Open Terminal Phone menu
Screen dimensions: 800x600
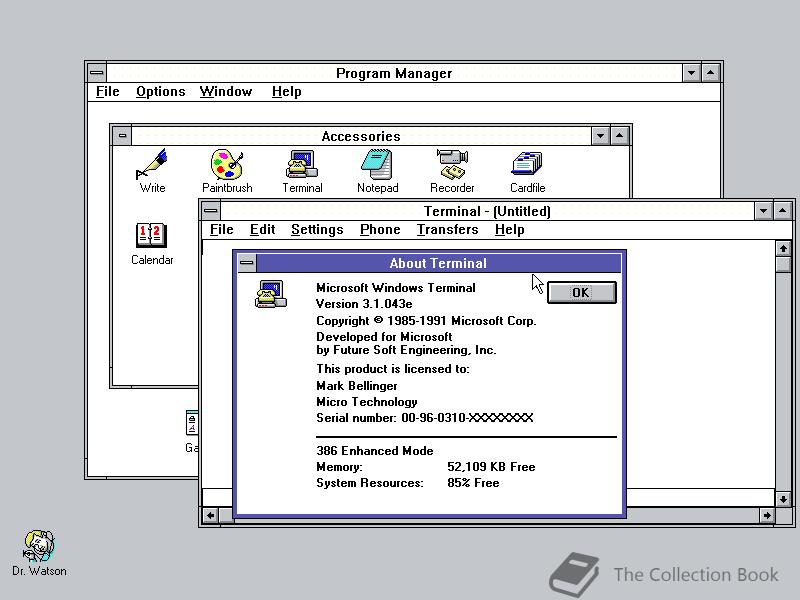(x=380, y=230)
